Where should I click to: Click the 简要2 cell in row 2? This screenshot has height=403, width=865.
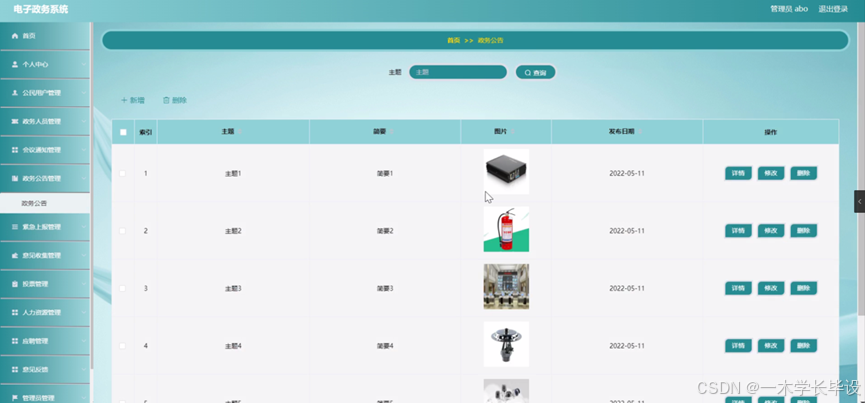pos(385,231)
